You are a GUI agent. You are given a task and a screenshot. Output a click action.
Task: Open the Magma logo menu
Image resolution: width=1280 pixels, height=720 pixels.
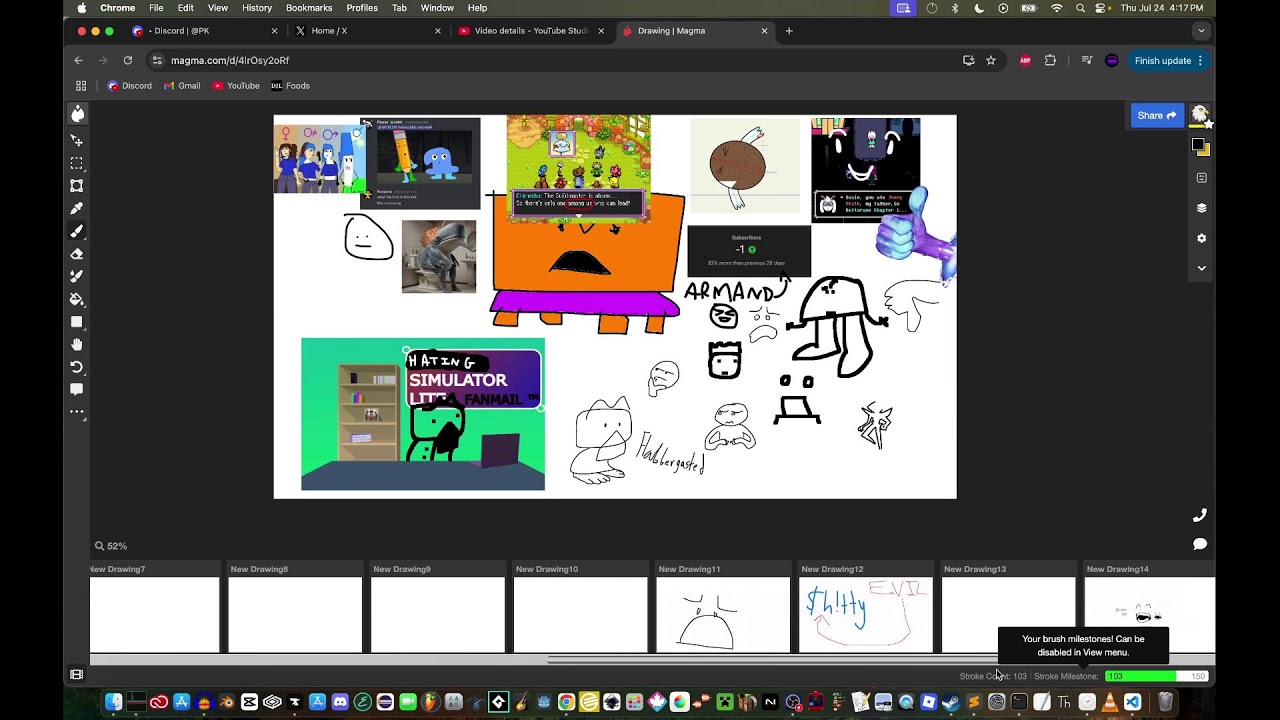pyautogui.click(x=77, y=114)
